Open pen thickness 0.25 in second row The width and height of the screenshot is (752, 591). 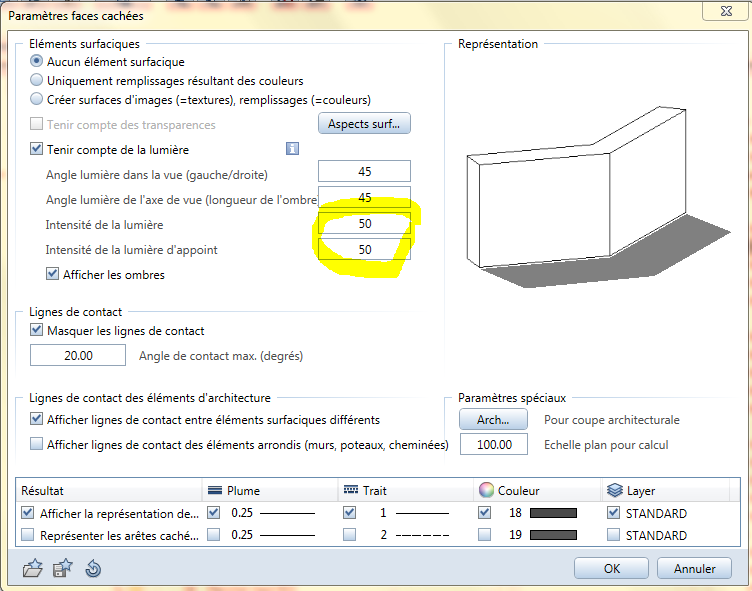[x=272, y=534]
